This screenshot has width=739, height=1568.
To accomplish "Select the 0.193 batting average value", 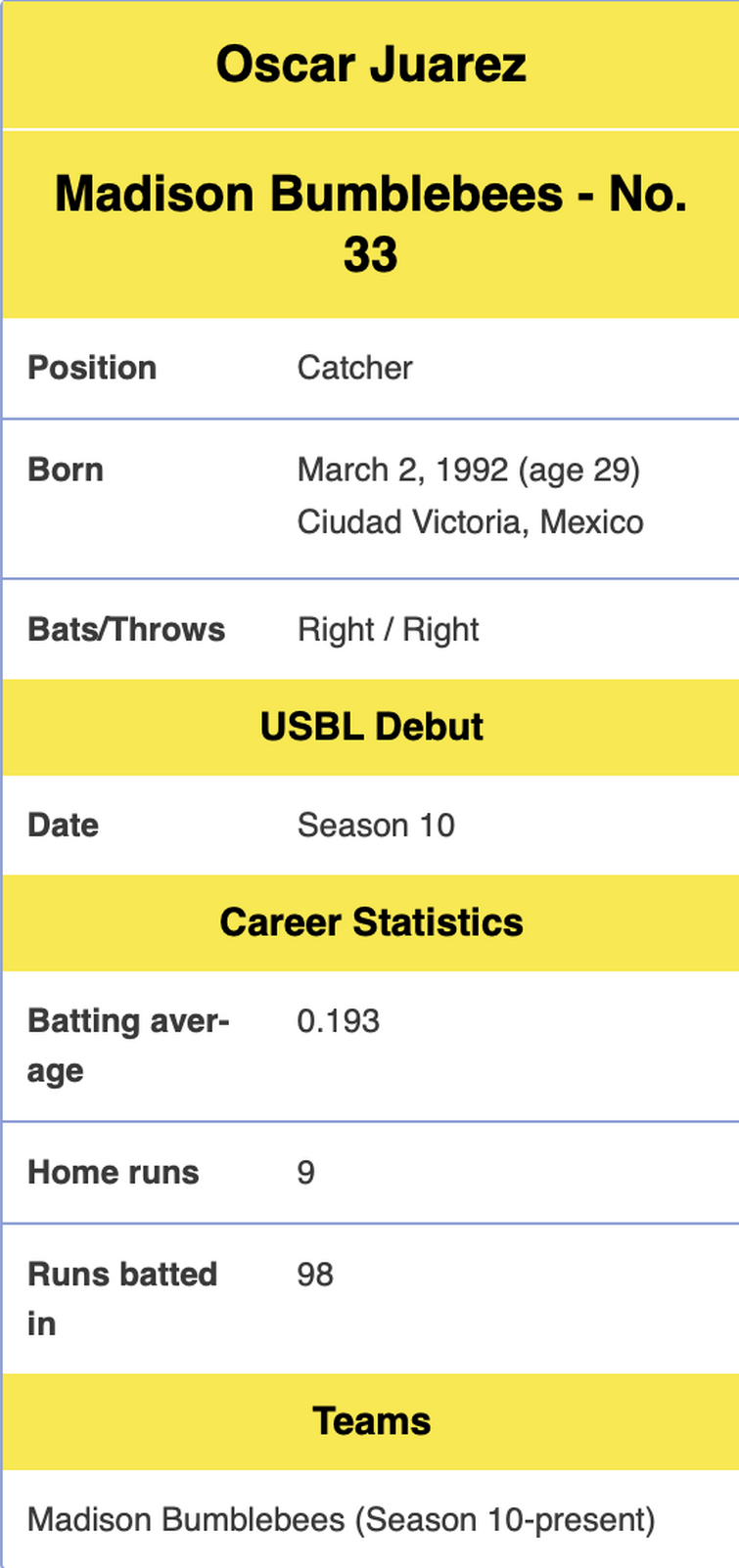I will click(338, 1021).
